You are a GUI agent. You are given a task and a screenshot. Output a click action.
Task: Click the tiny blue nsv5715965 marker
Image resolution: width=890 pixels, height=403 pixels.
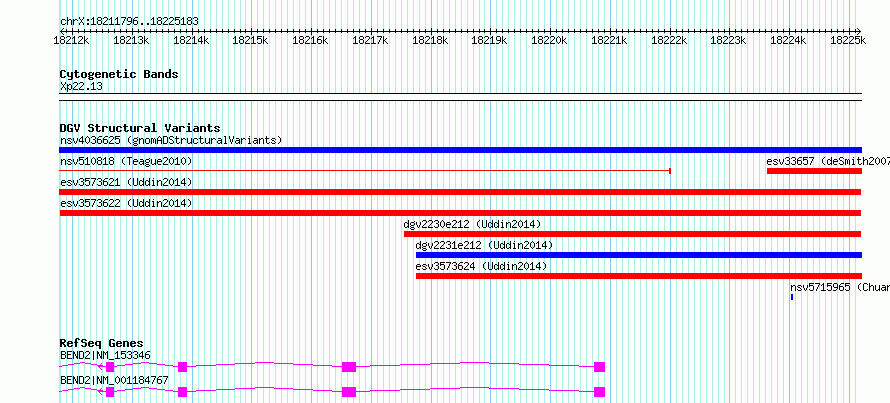coord(792,297)
